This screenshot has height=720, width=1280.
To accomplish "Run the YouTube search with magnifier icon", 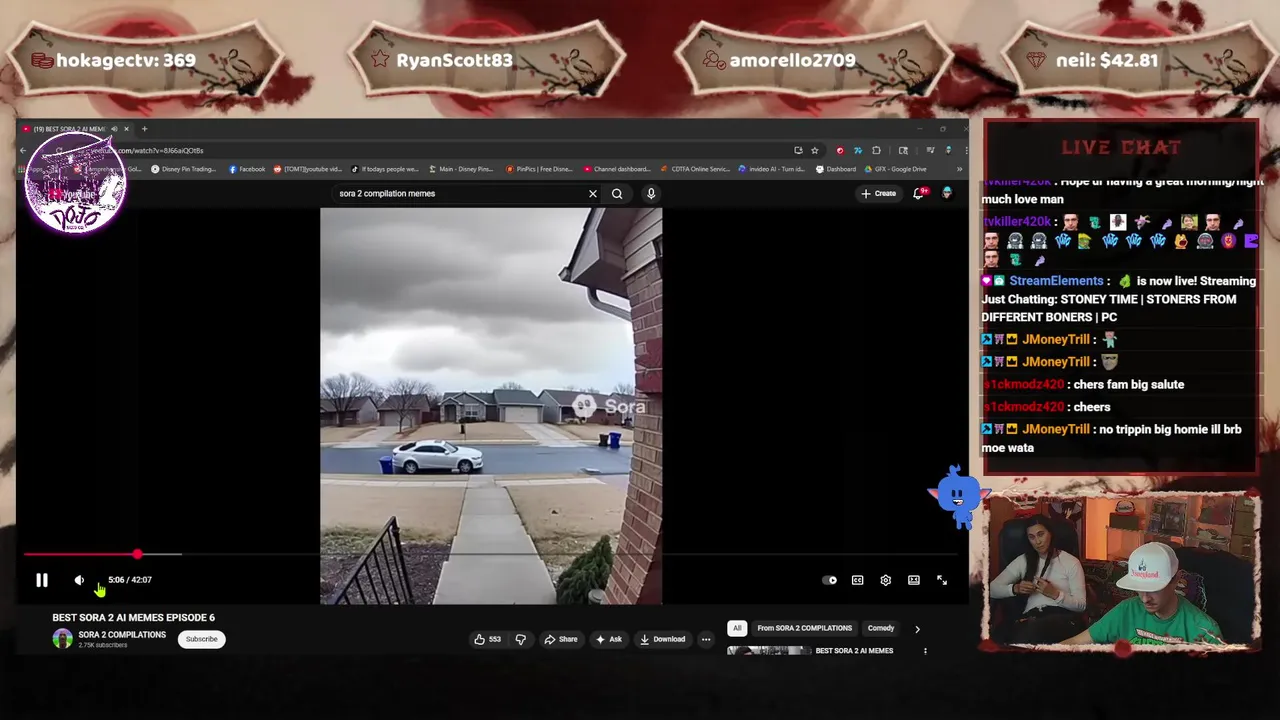I will coord(617,194).
